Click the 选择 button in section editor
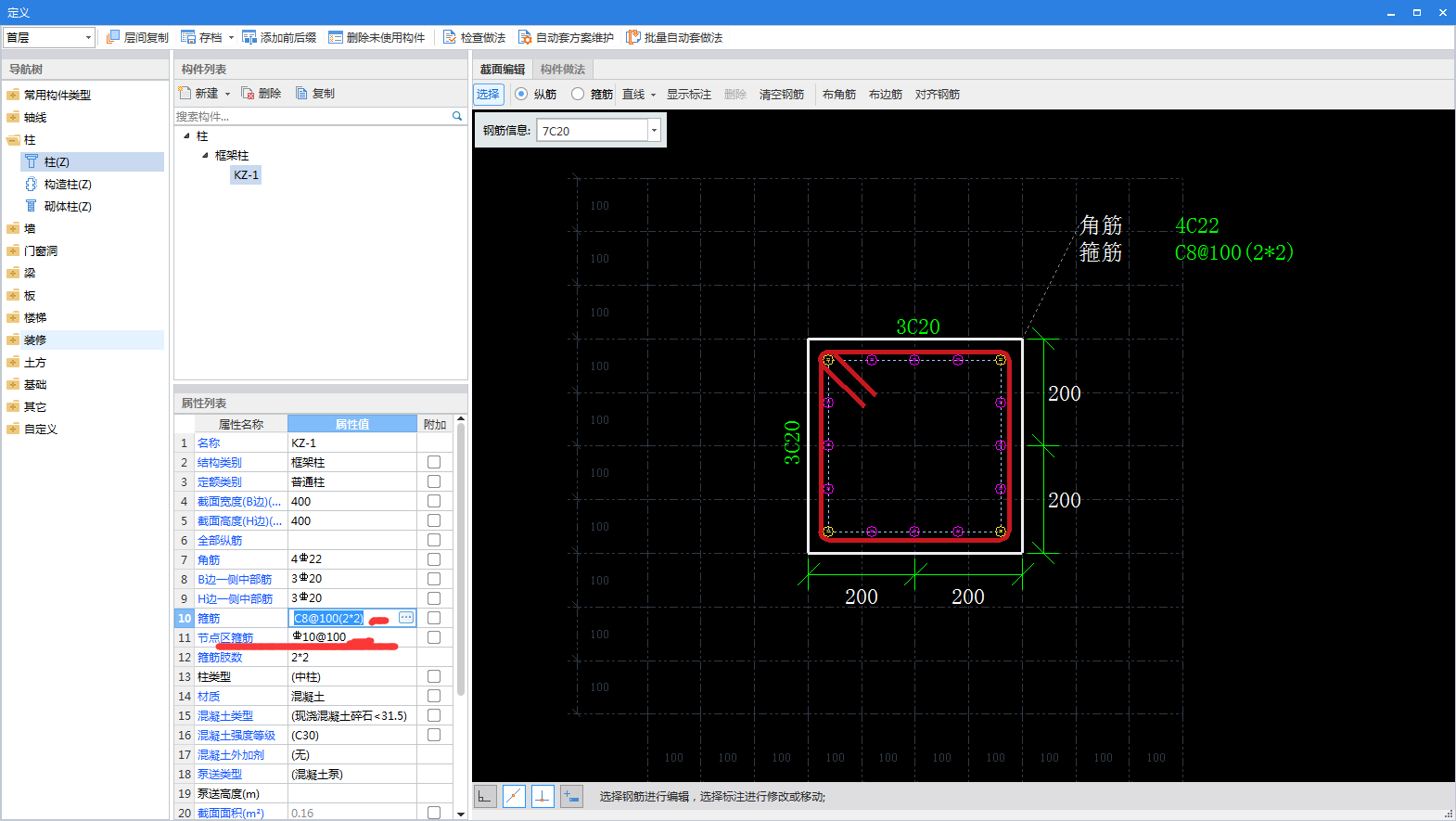Viewport: 1456px width, 821px height. (488, 94)
